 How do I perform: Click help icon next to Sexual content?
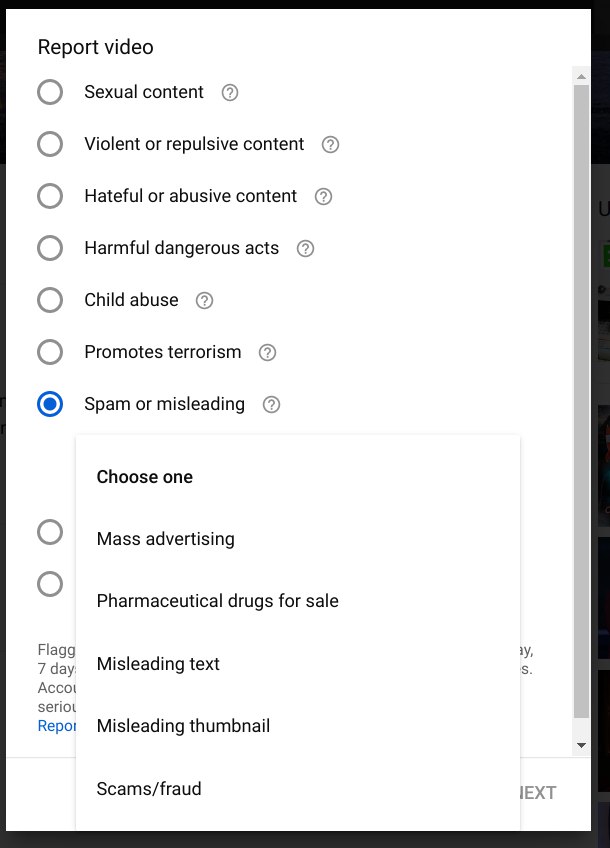pyautogui.click(x=230, y=93)
